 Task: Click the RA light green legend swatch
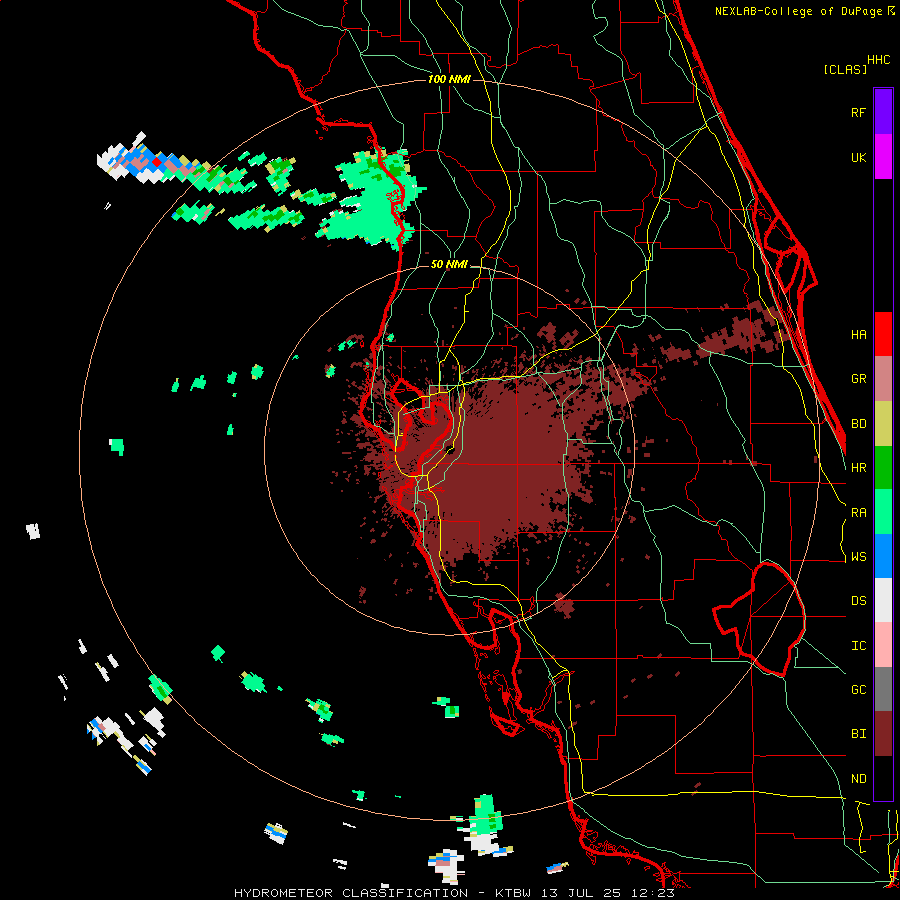point(883,512)
